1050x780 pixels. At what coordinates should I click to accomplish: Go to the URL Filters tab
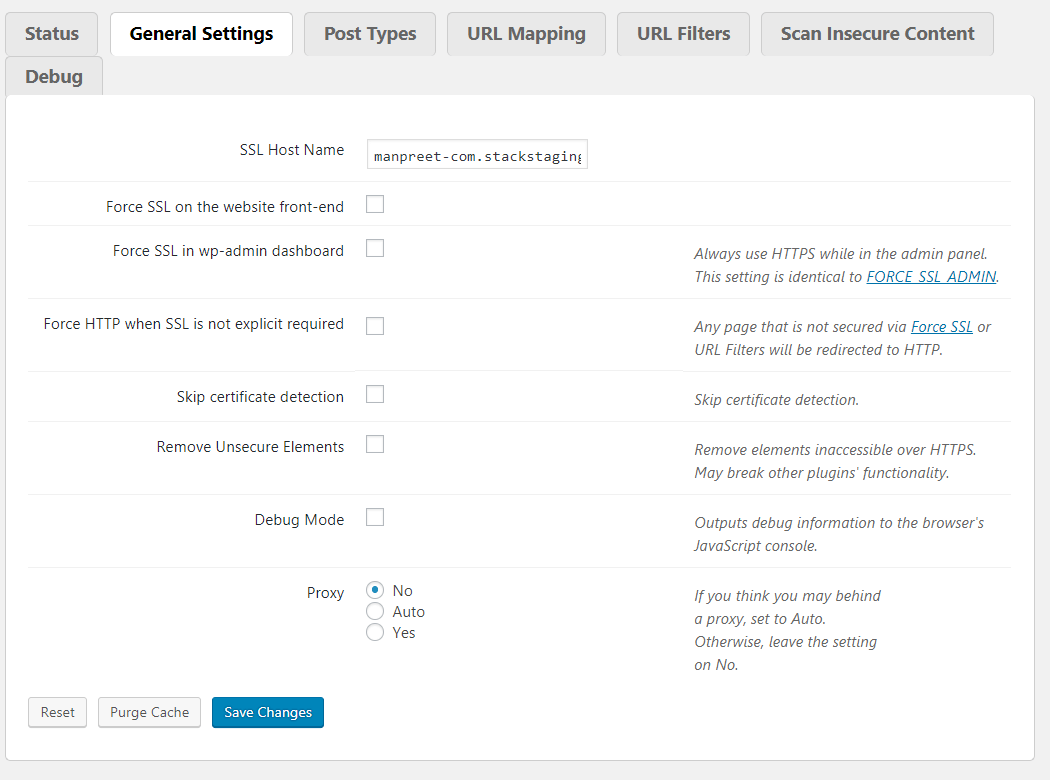(683, 34)
